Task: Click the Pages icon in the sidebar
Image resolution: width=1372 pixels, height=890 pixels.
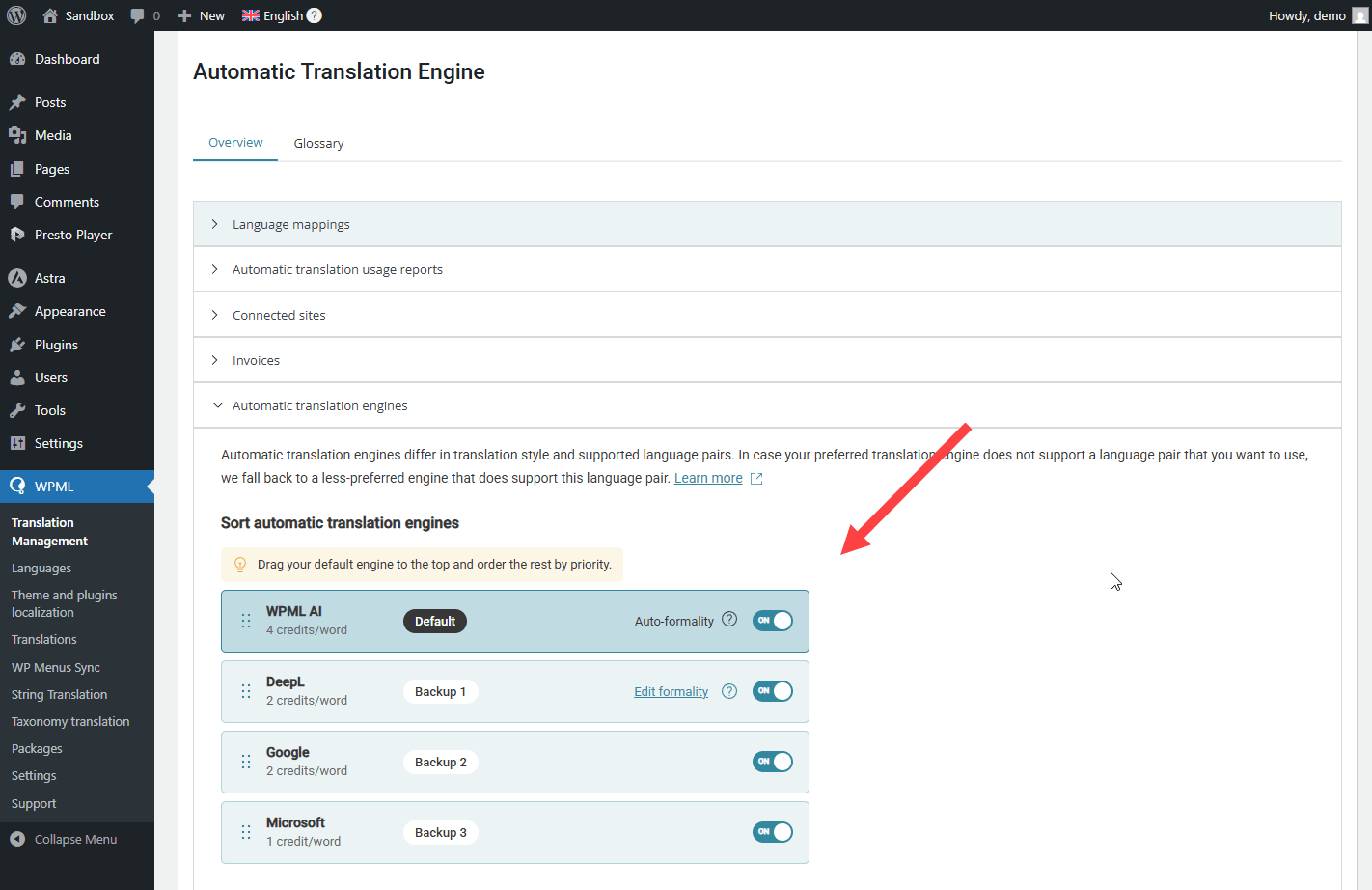Action: tap(17, 169)
